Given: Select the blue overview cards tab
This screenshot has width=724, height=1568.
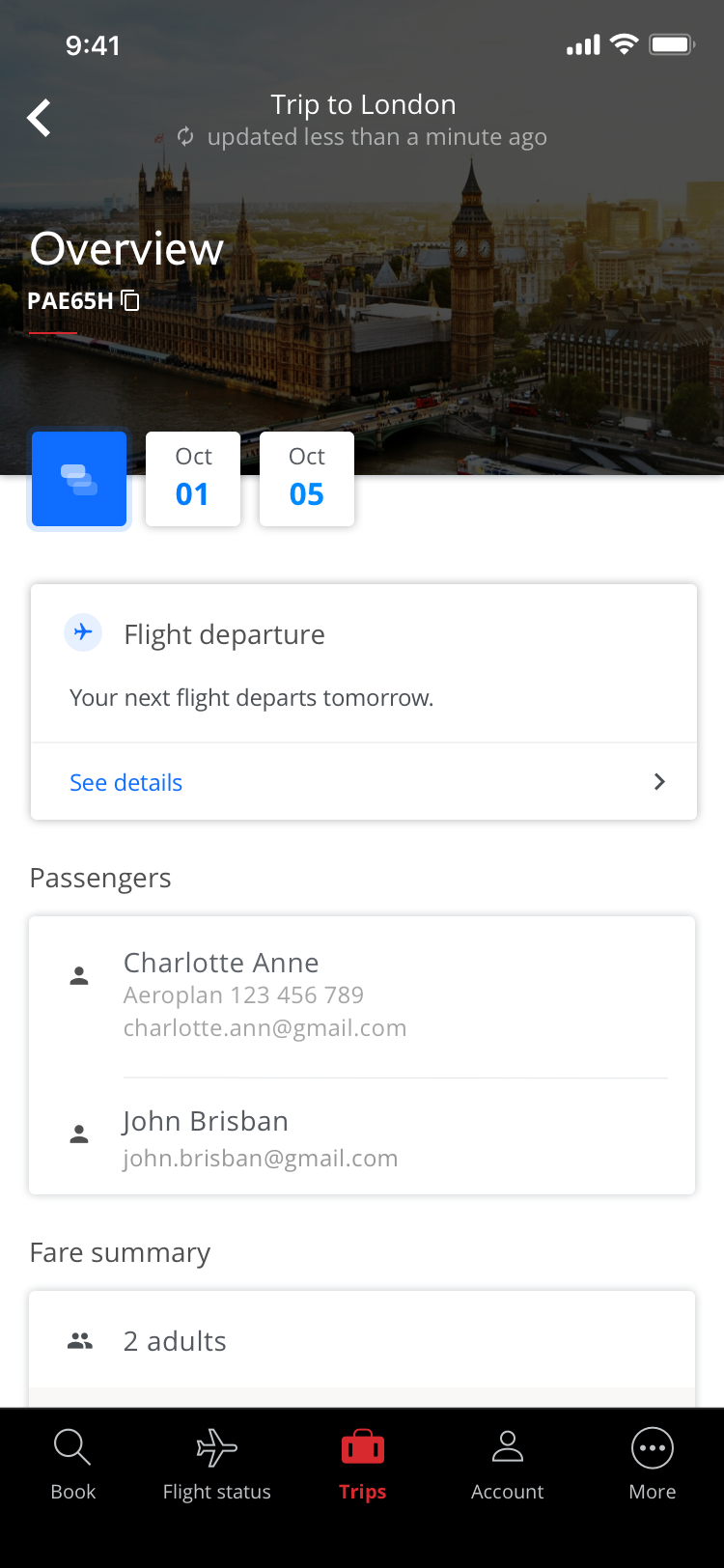Looking at the screenshot, I should click(x=79, y=479).
